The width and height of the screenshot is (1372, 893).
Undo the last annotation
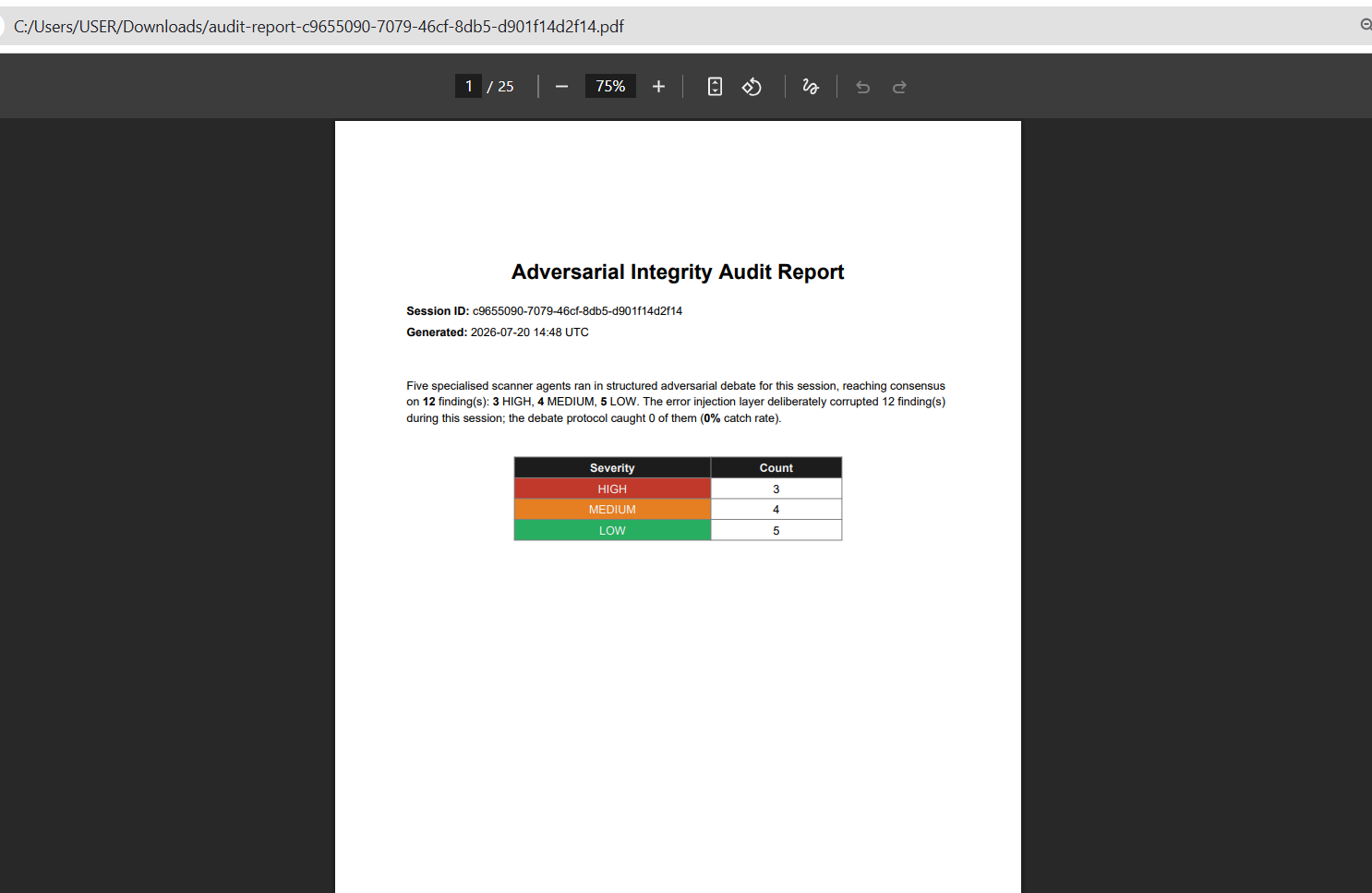coord(863,87)
